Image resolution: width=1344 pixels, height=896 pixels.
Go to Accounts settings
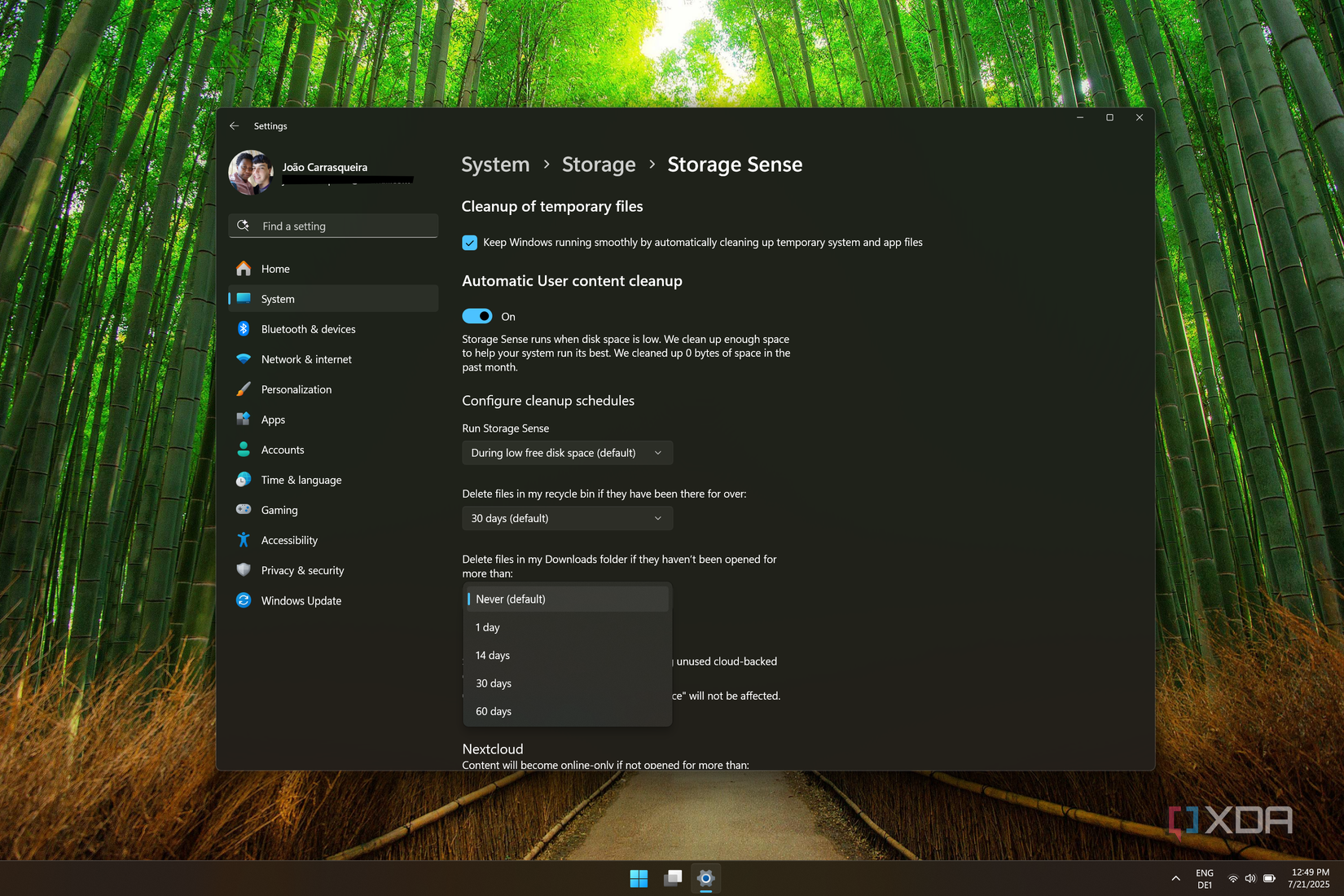tap(282, 450)
